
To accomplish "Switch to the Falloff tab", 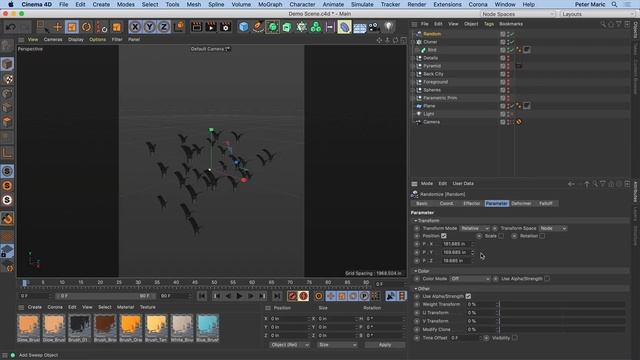I will click(x=546, y=203).
